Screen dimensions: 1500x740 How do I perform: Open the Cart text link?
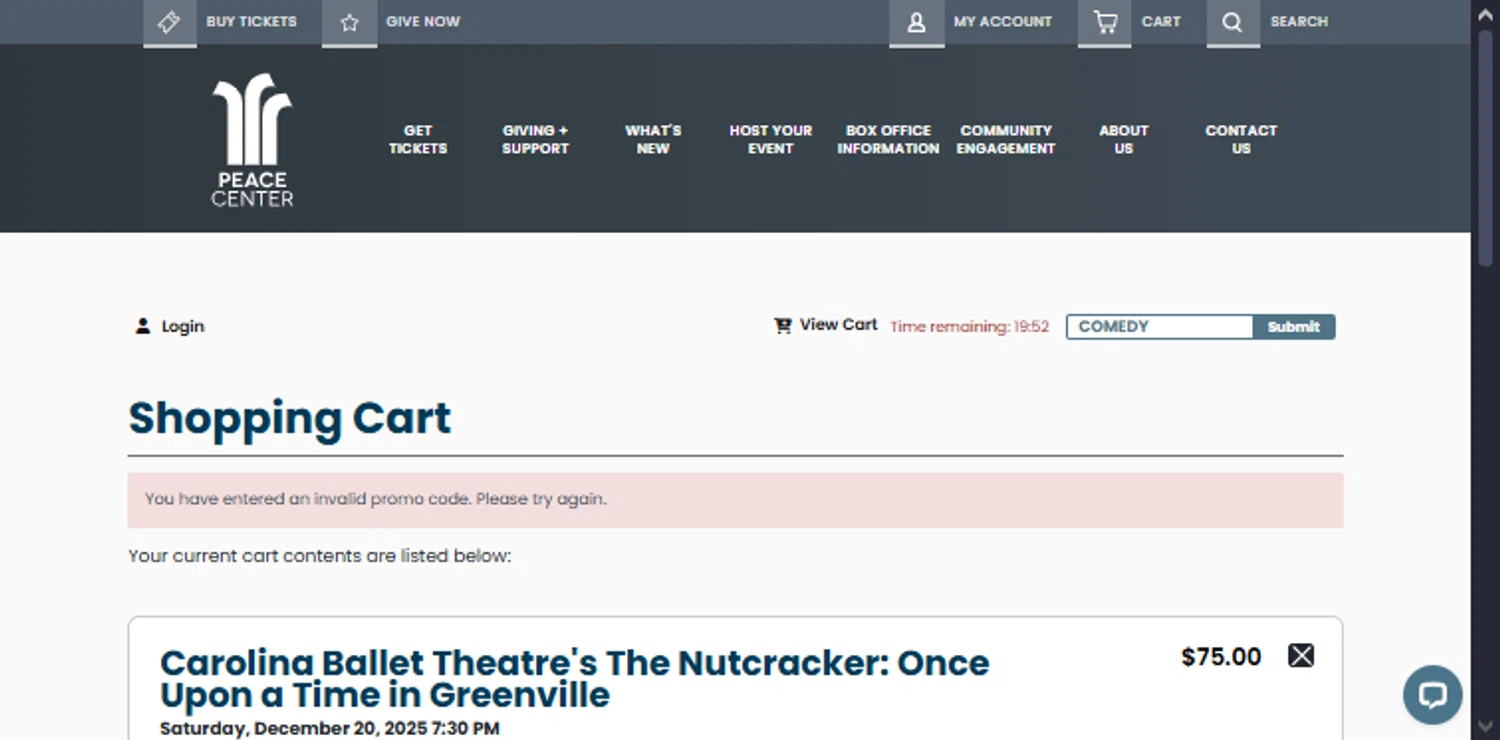[1161, 21]
